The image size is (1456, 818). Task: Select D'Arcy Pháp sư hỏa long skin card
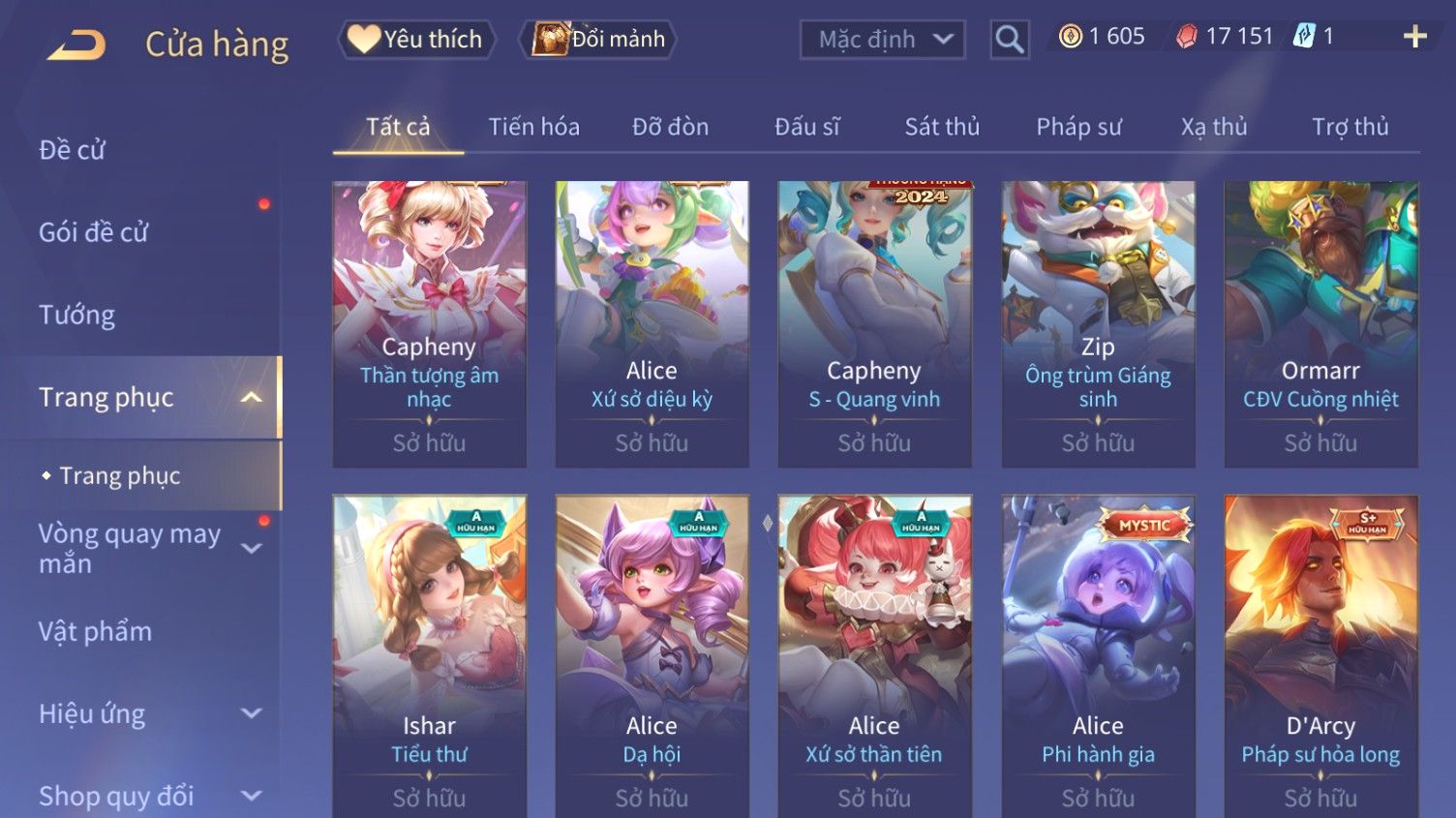pyautogui.click(x=1320, y=656)
